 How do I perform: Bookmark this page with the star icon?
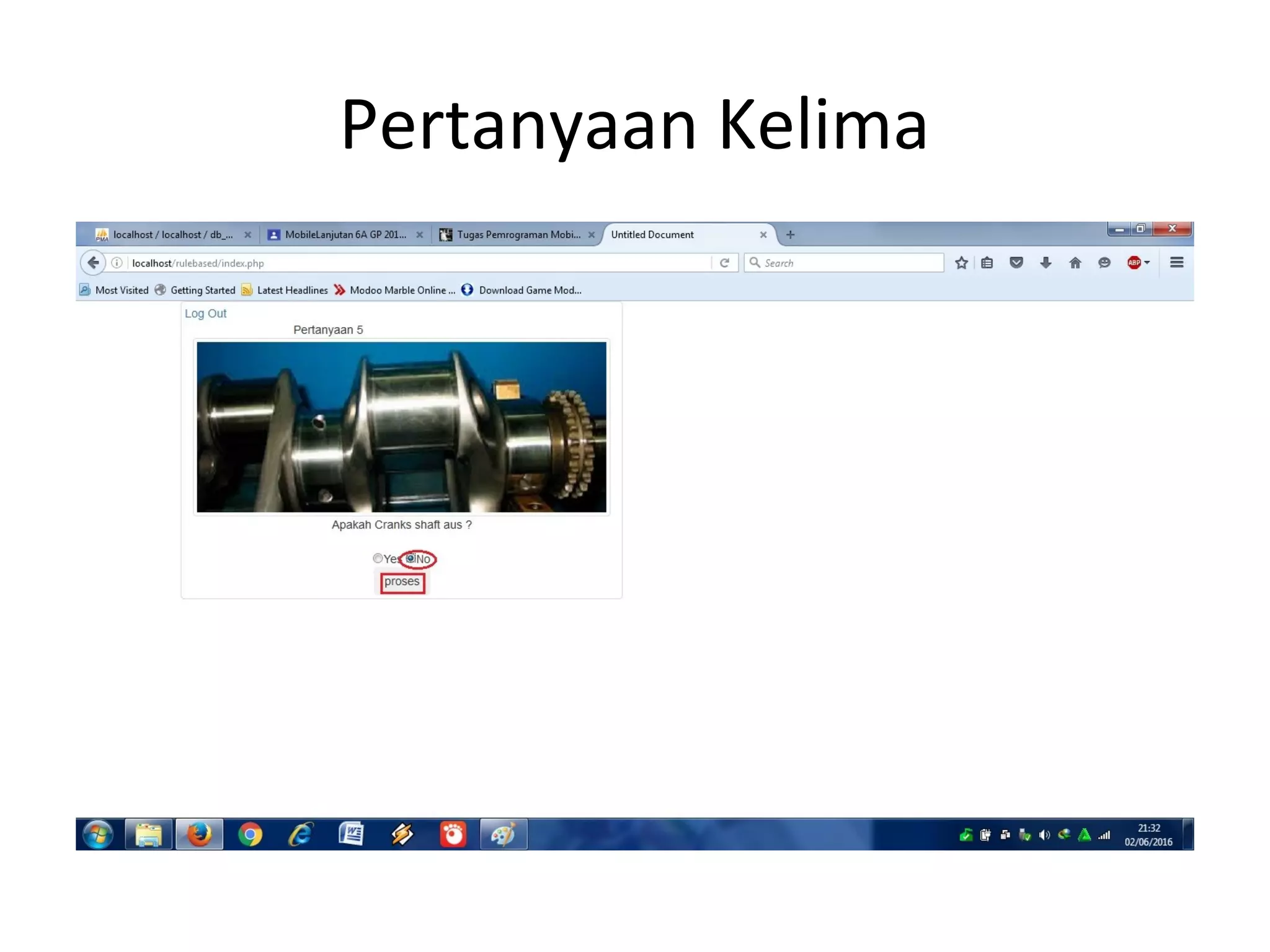click(x=961, y=263)
